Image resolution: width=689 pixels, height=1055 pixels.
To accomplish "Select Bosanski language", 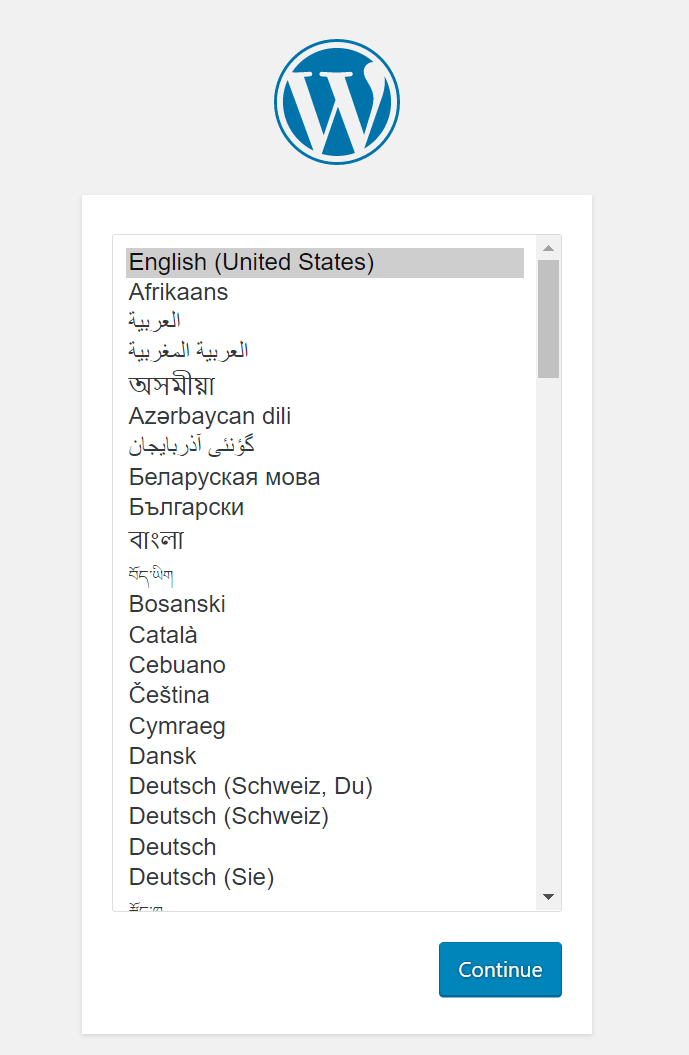I will (325, 604).
